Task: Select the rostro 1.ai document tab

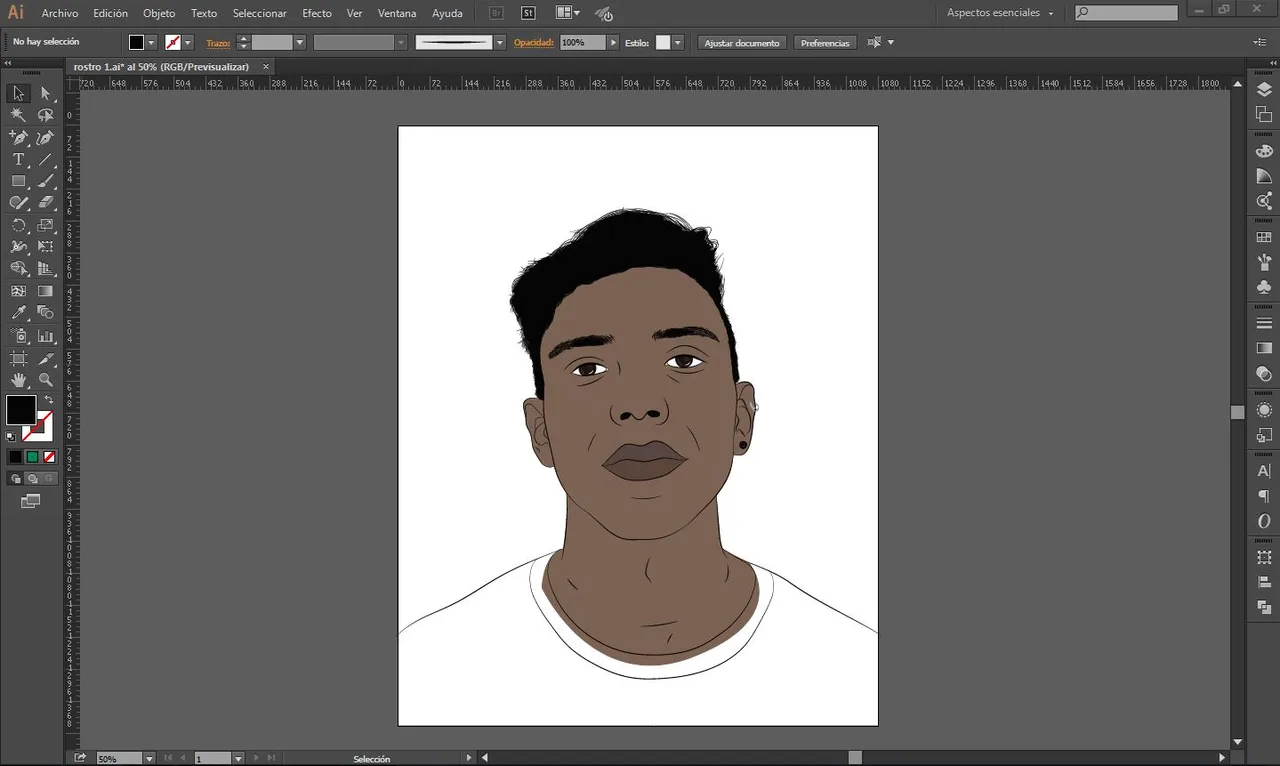Action: [x=160, y=66]
